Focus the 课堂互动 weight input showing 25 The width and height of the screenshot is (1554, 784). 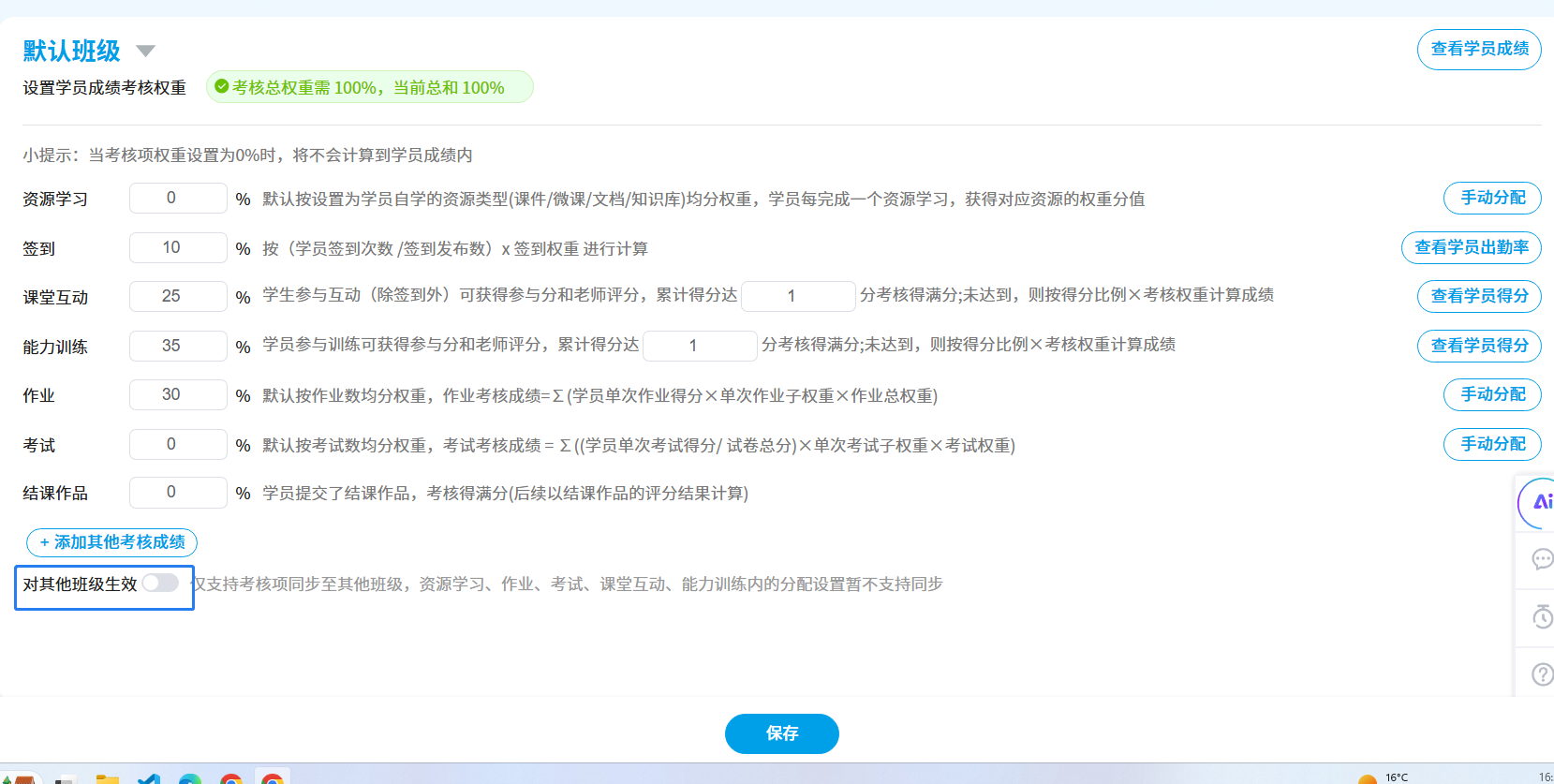tap(178, 297)
